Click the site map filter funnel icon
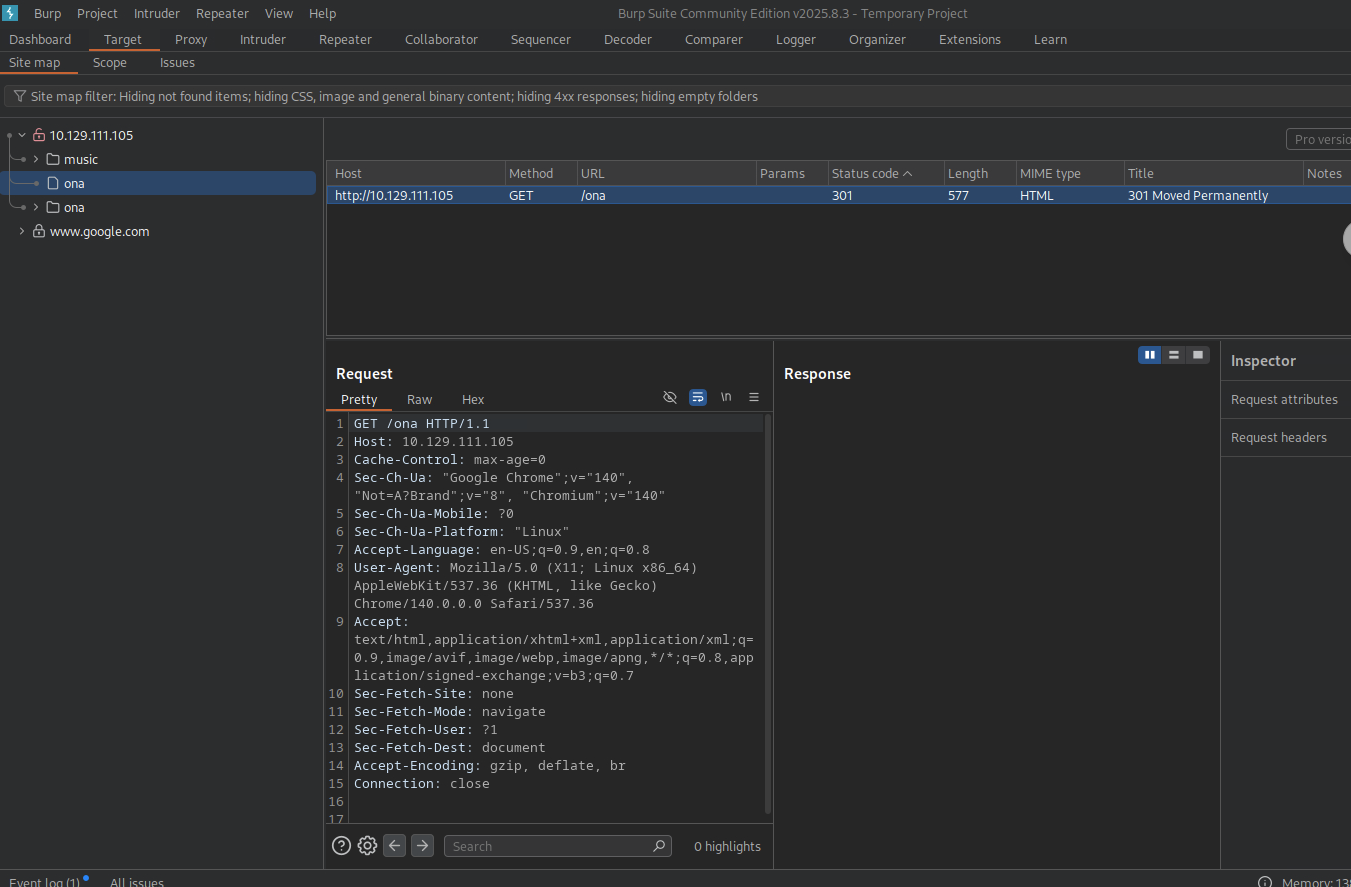This screenshot has height=887, width=1351. click(x=19, y=97)
